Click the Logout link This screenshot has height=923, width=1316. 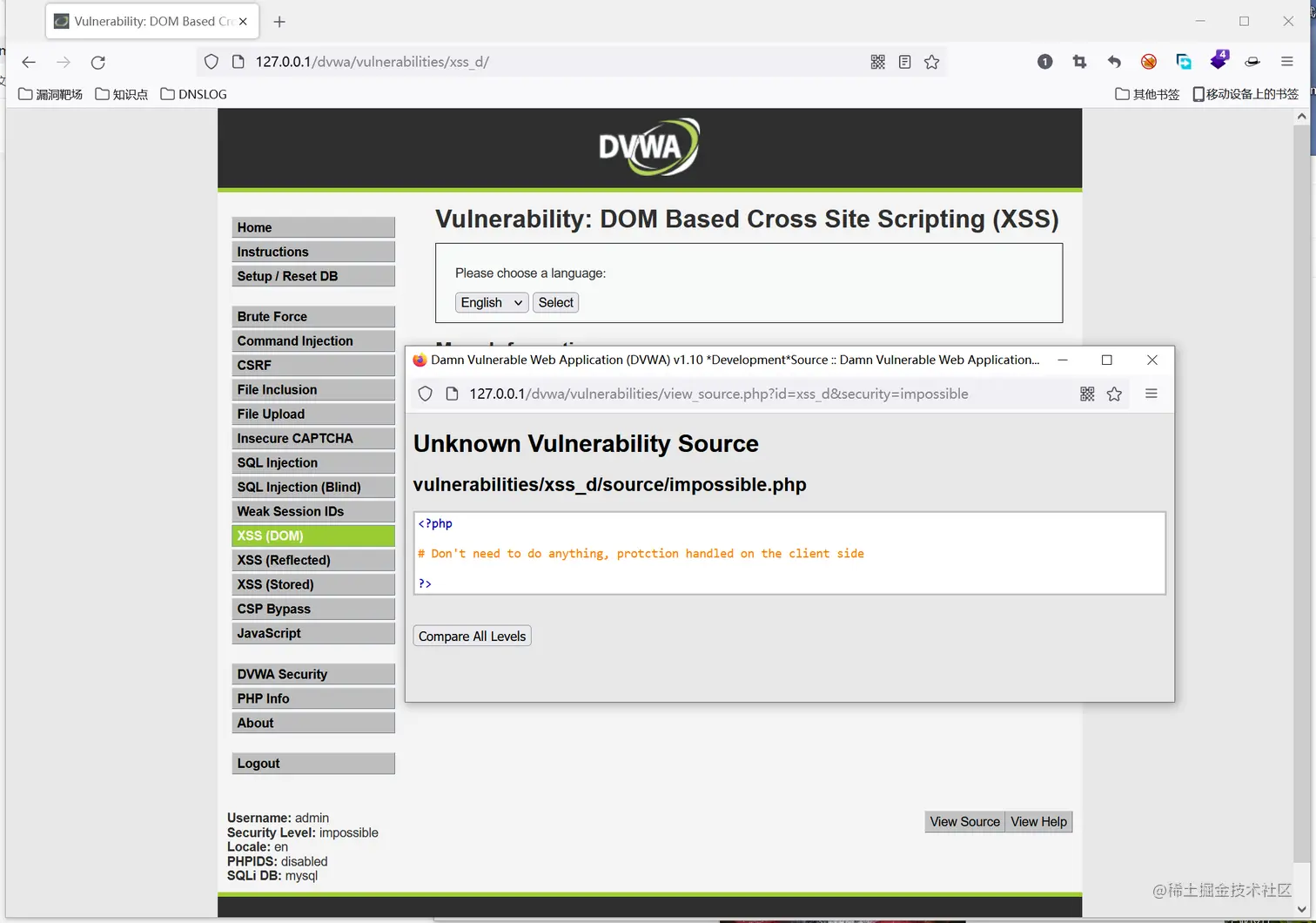(313, 764)
